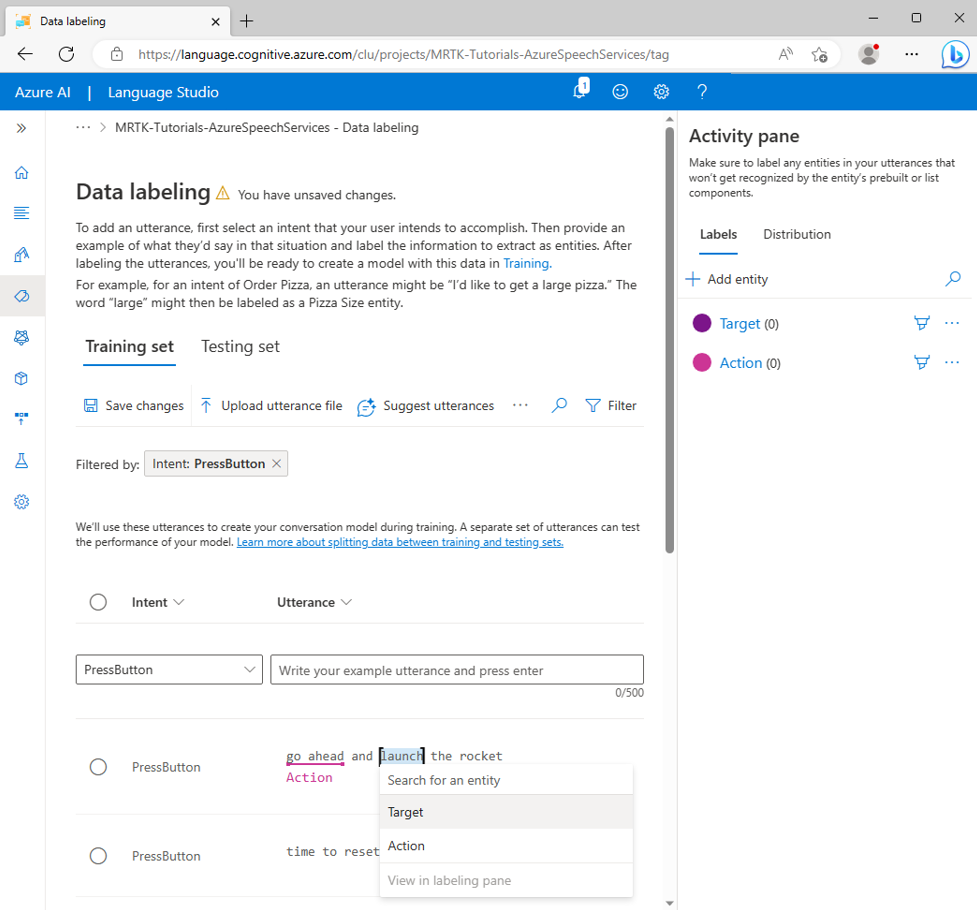The image size is (977, 910).
Task: Open the learn more about splitting data link
Action: (400, 542)
